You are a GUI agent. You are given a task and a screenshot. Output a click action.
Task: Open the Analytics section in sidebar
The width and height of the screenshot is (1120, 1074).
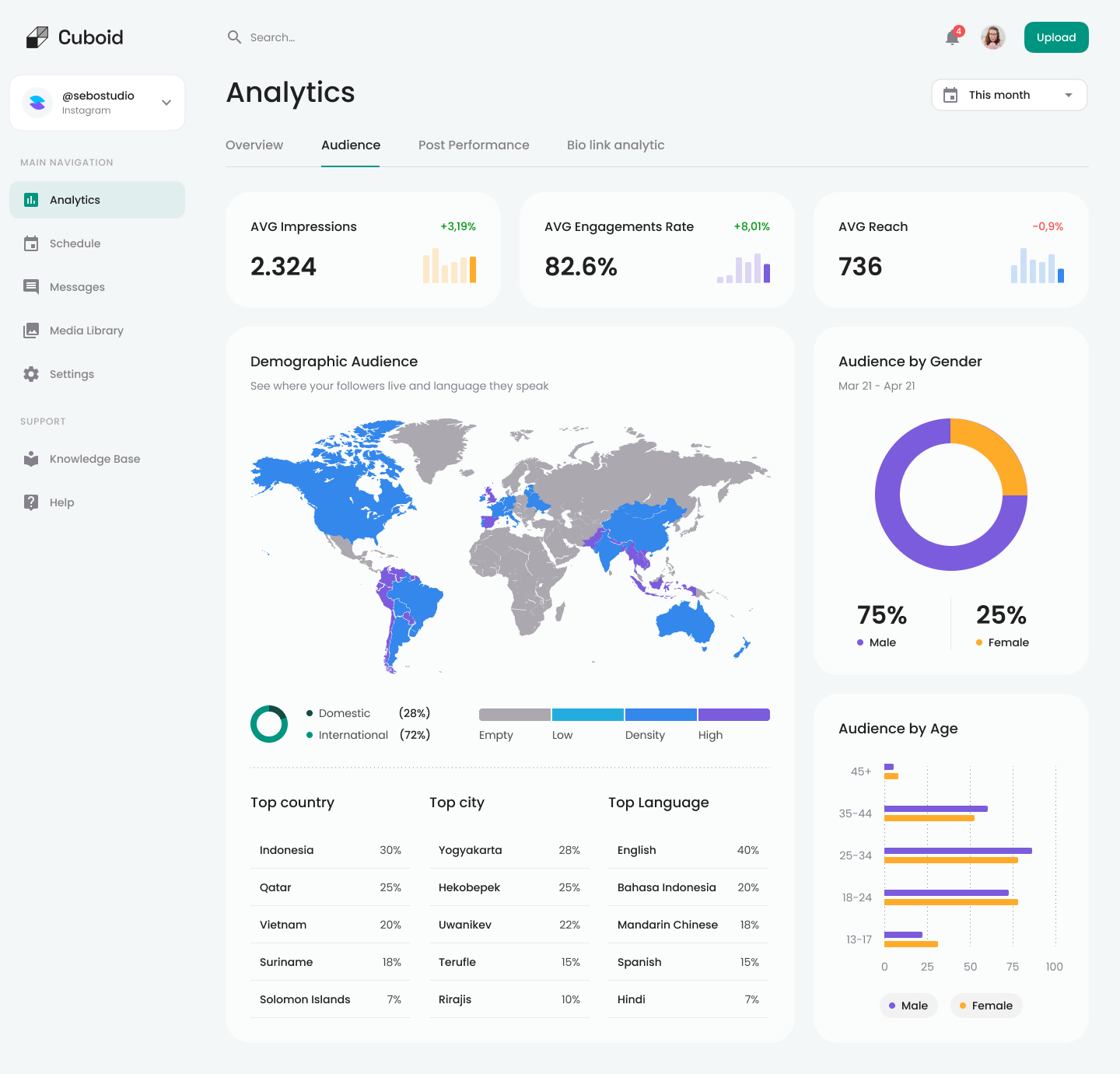coord(75,199)
